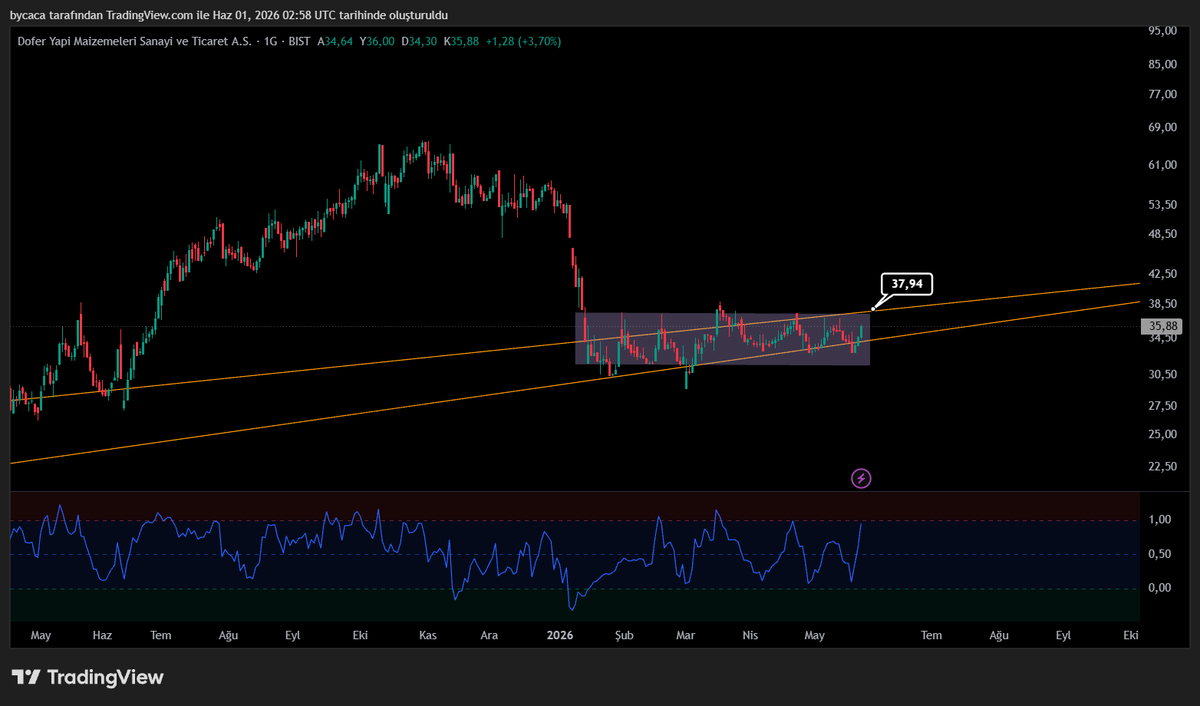Click the 85,00 price axis label
1200x706 pixels.
(1162, 64)
